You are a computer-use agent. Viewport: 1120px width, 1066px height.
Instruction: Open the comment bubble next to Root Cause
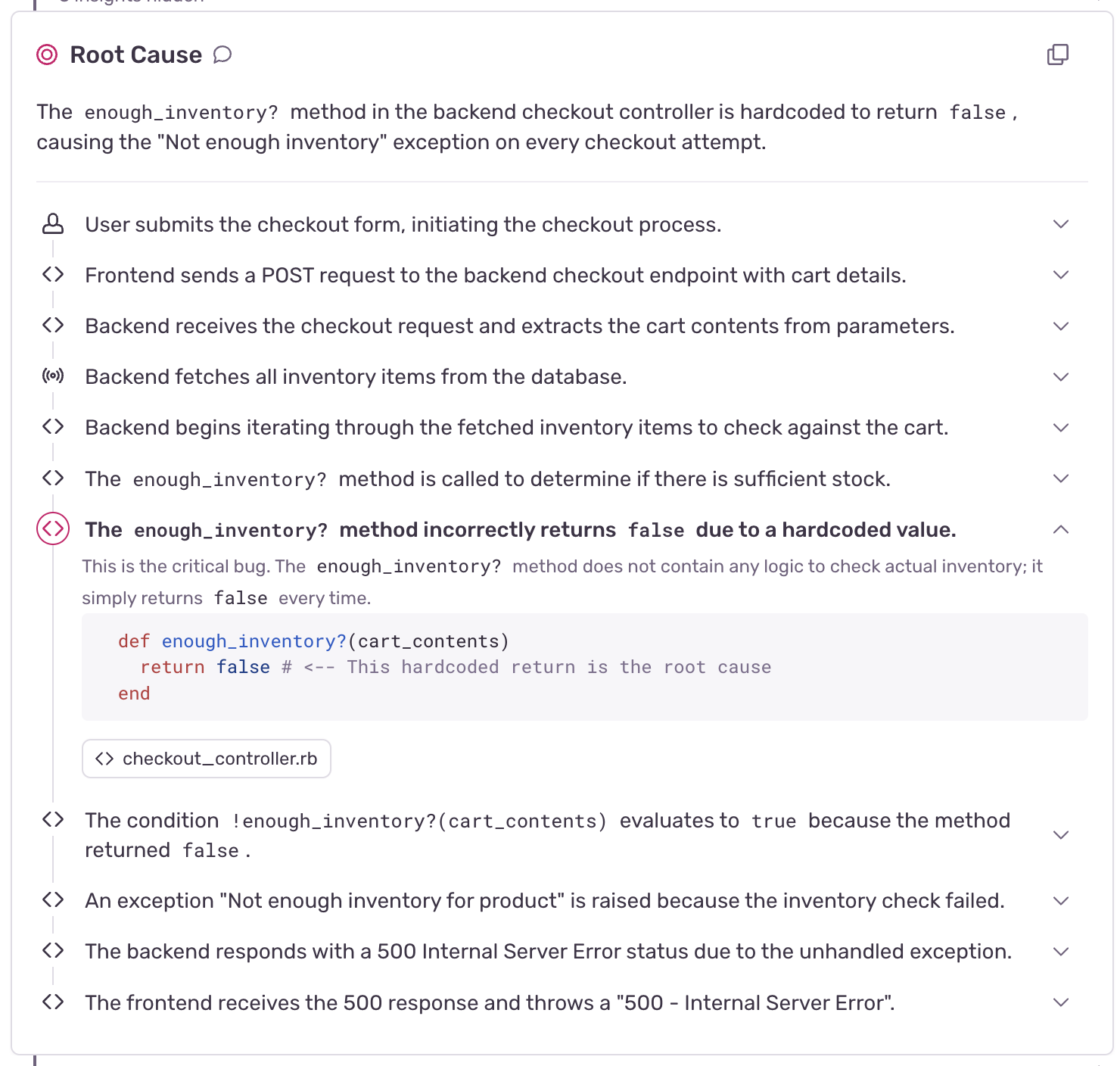pos(222,55)
